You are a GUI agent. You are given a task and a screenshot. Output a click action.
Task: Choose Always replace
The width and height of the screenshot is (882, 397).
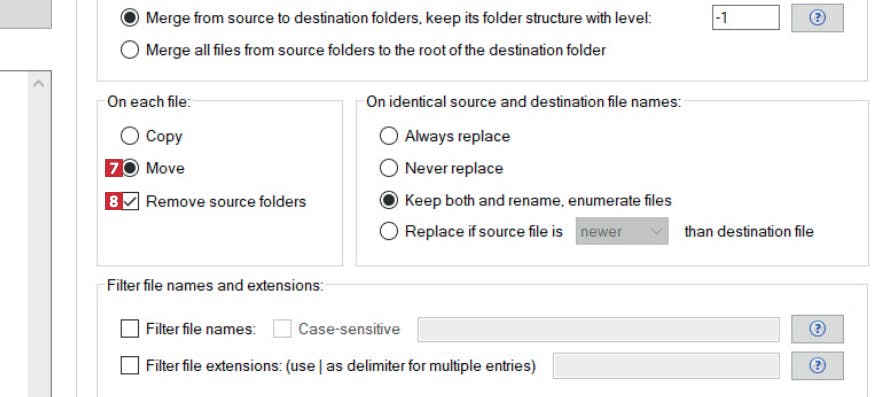coord(388,136)
